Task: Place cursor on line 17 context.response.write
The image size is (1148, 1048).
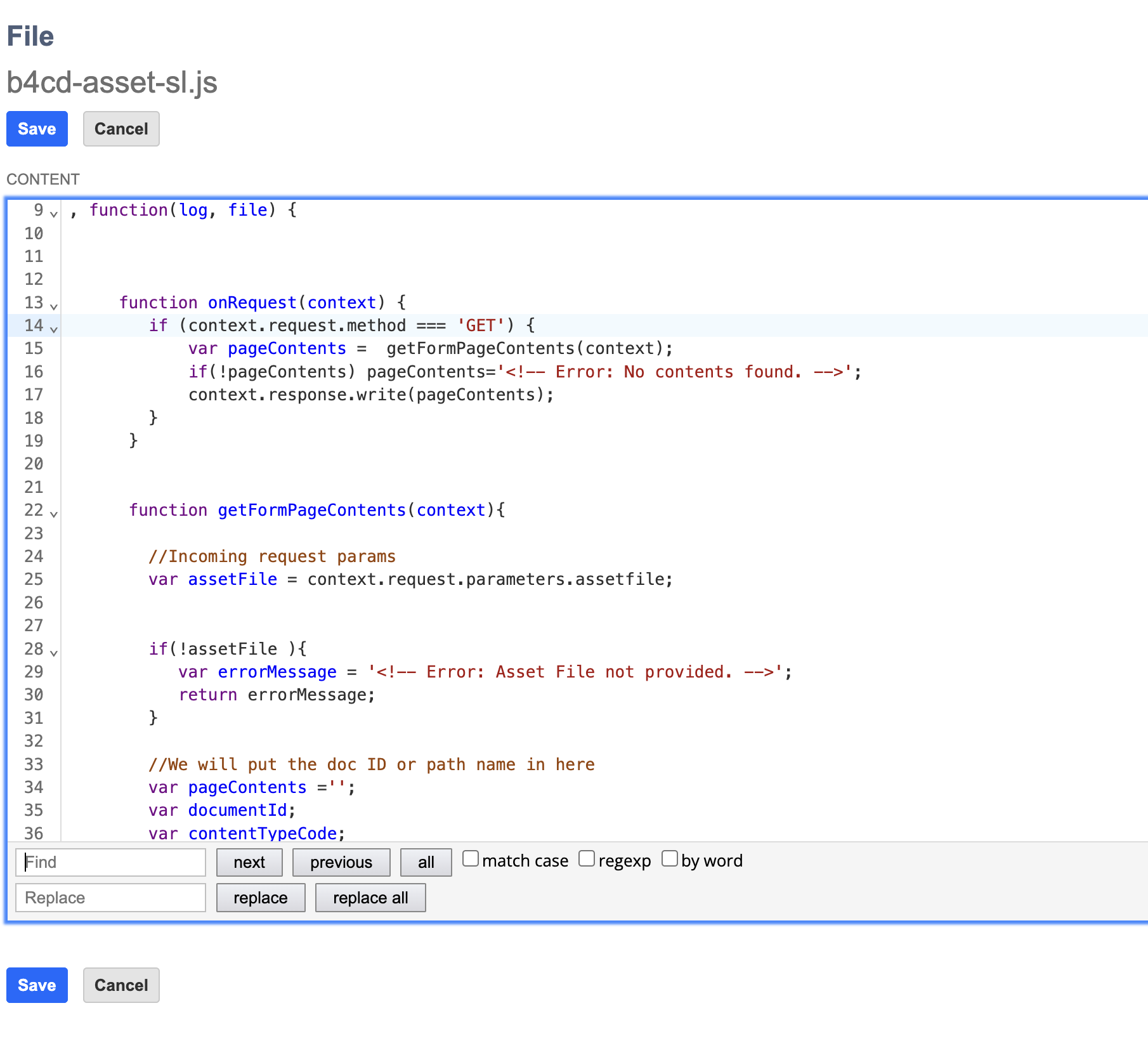Action: [371, 395]
